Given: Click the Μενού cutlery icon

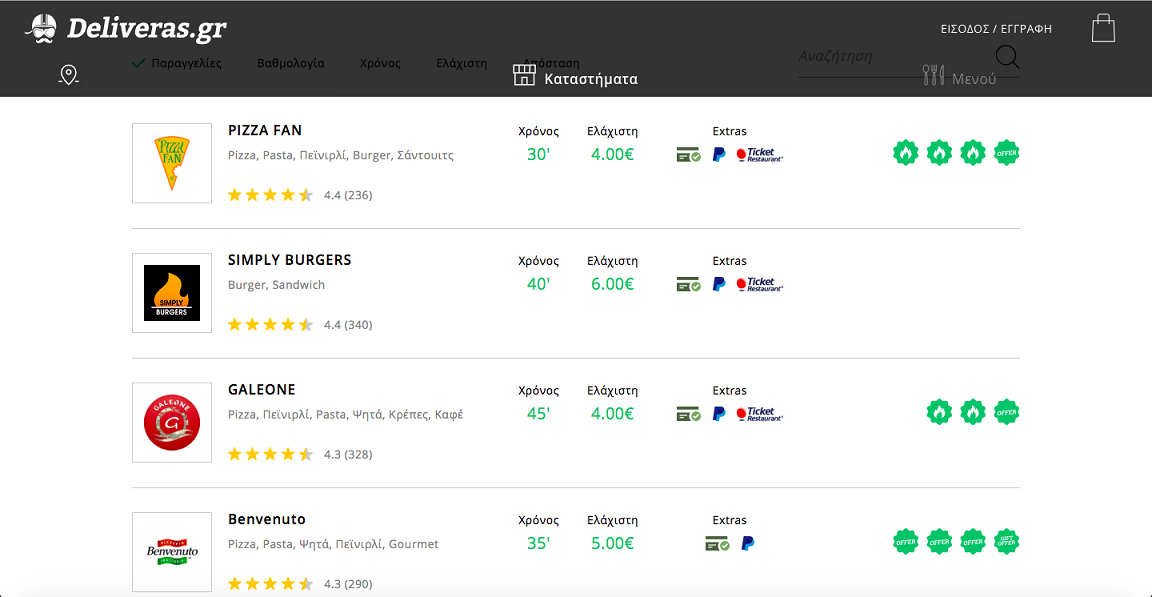Looking at the screenshot, I should [x=933, y=75].
